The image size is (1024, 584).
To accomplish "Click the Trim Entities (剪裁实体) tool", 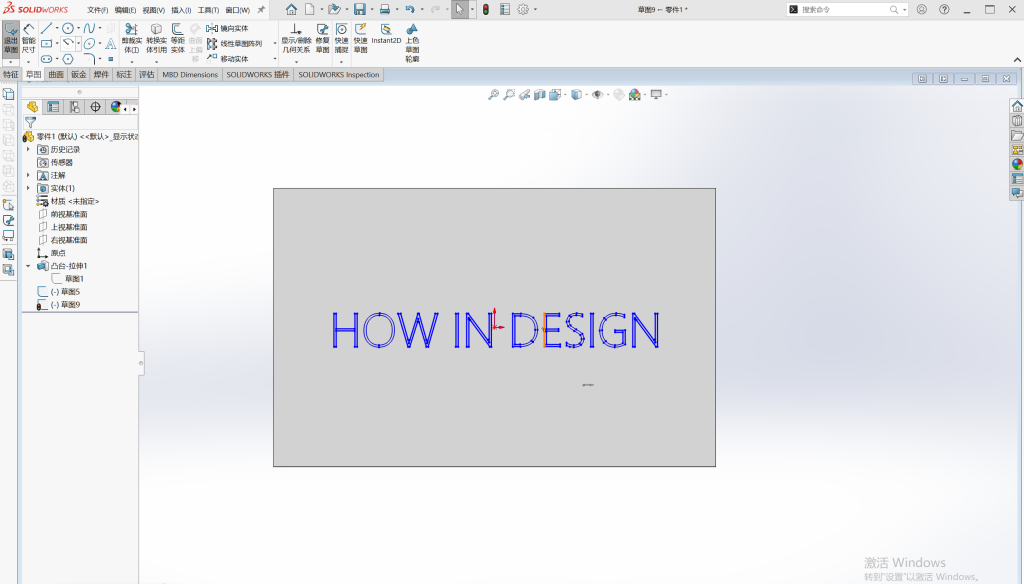I will pyautogui.click(x=131, y=39).
